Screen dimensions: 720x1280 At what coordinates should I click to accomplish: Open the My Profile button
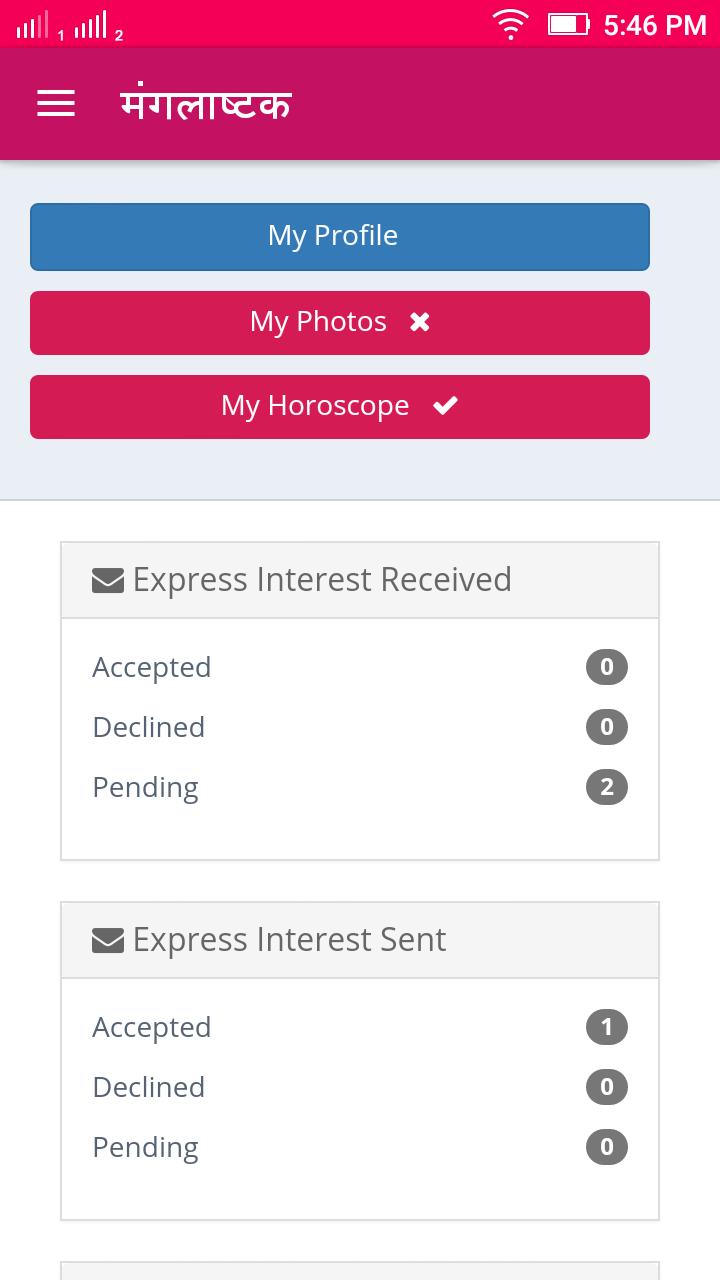tap(340, 236)
